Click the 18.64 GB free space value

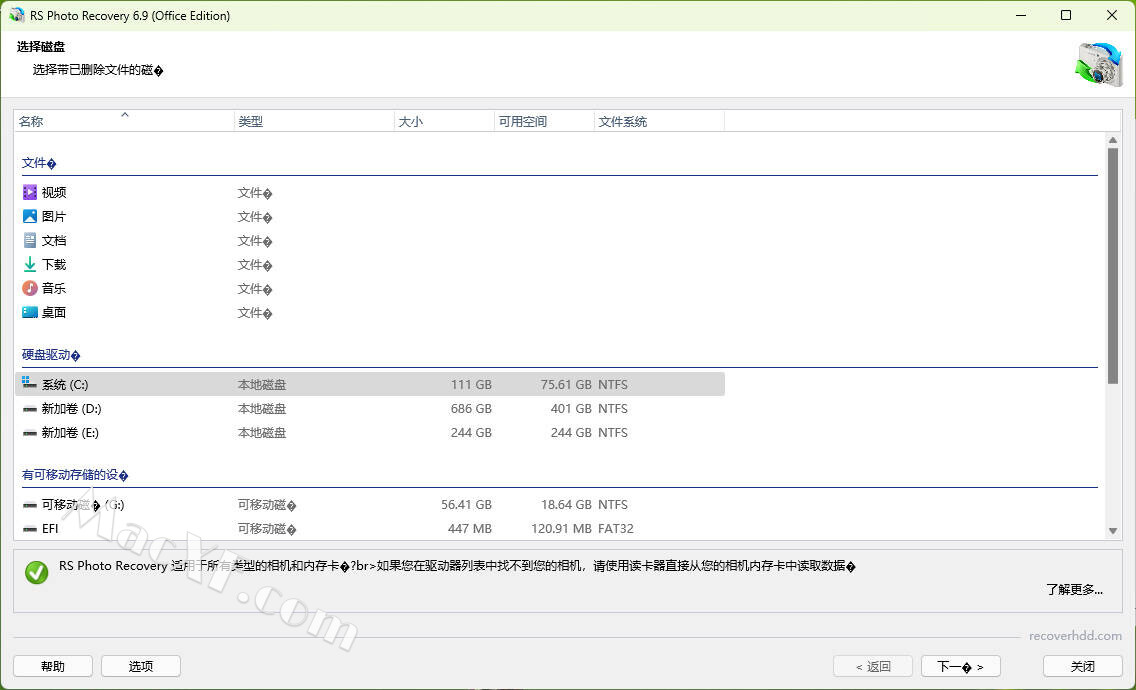coord(566,504)
